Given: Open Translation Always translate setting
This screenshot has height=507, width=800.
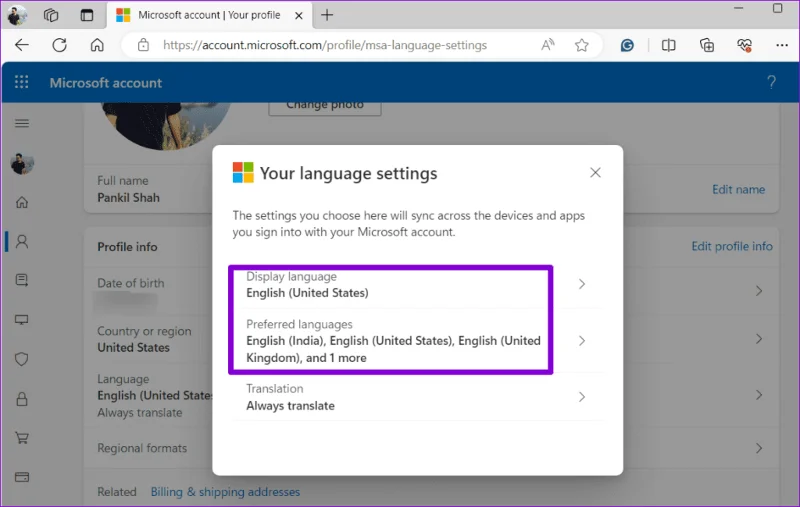Looking at the screenshot, I should pyautogui.click(x=417, y=397).
